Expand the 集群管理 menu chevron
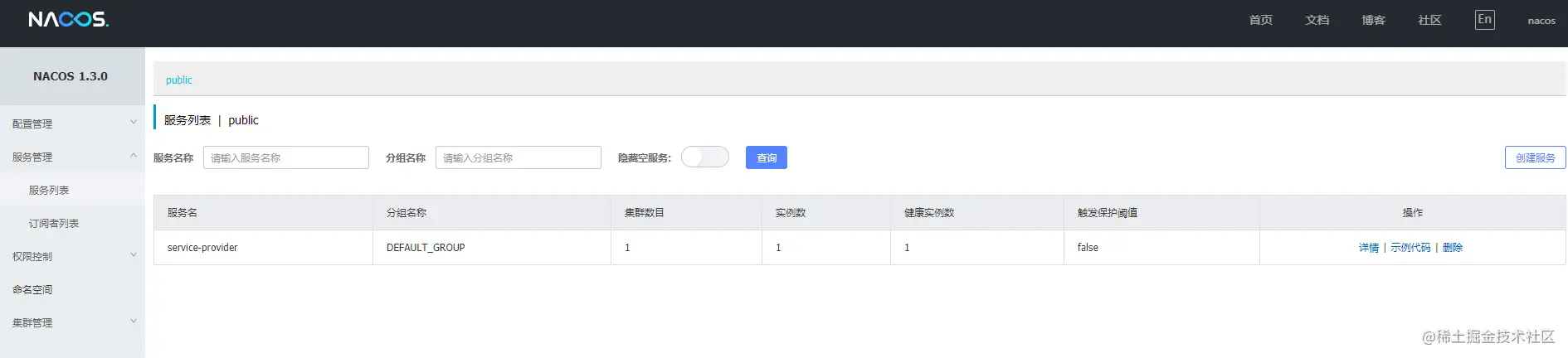The image size is (1568, 358). point(134,322)
